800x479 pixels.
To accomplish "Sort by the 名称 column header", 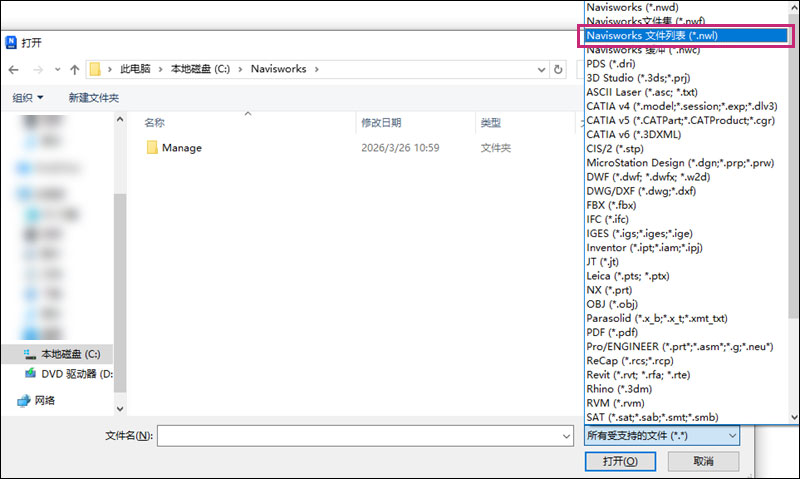I will pyautogui.click(x=155, y=122).
